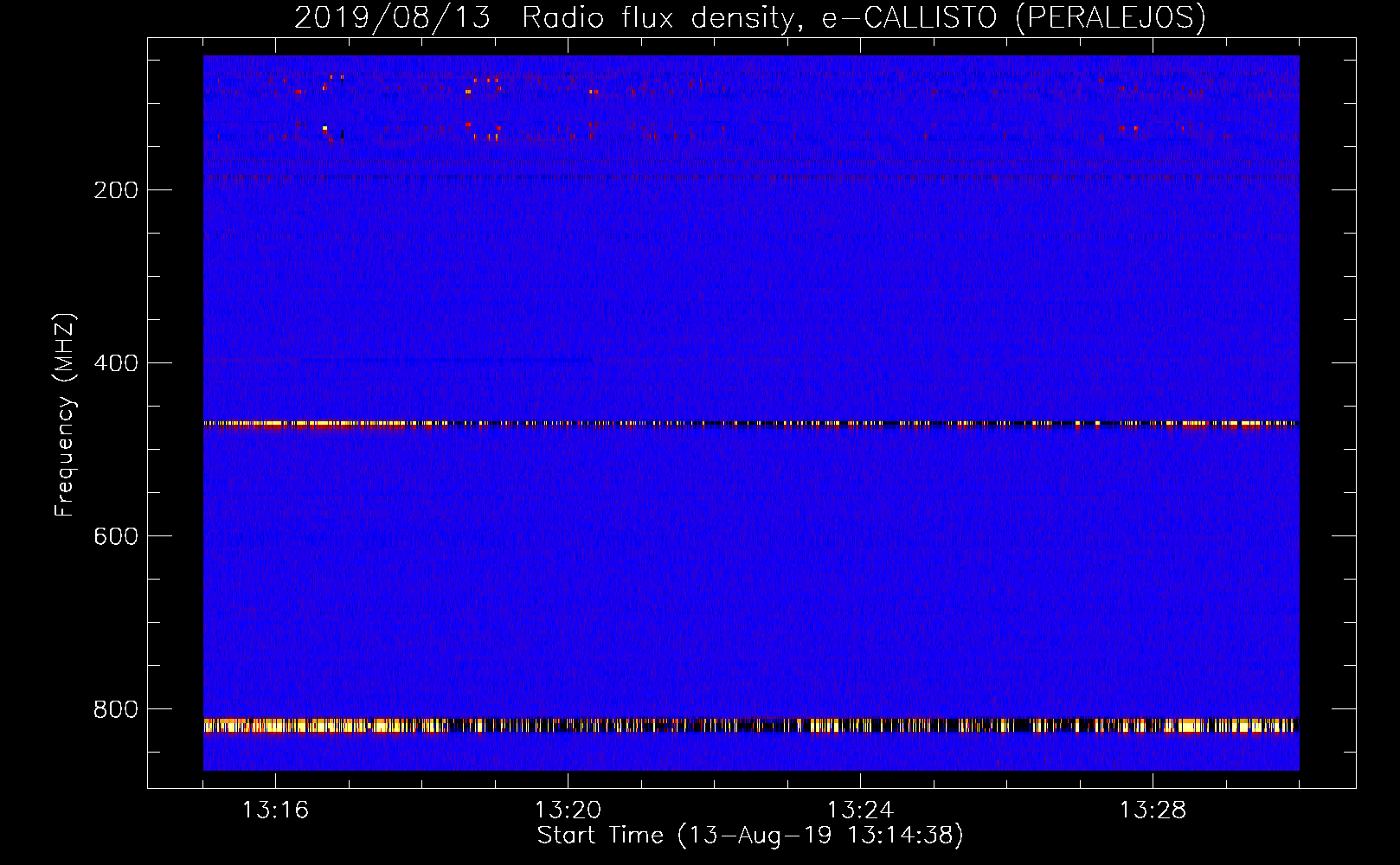Click the 'Frequency (MHZ)' axis label
The image size is (1400, 865).
[x=65, y=414]
